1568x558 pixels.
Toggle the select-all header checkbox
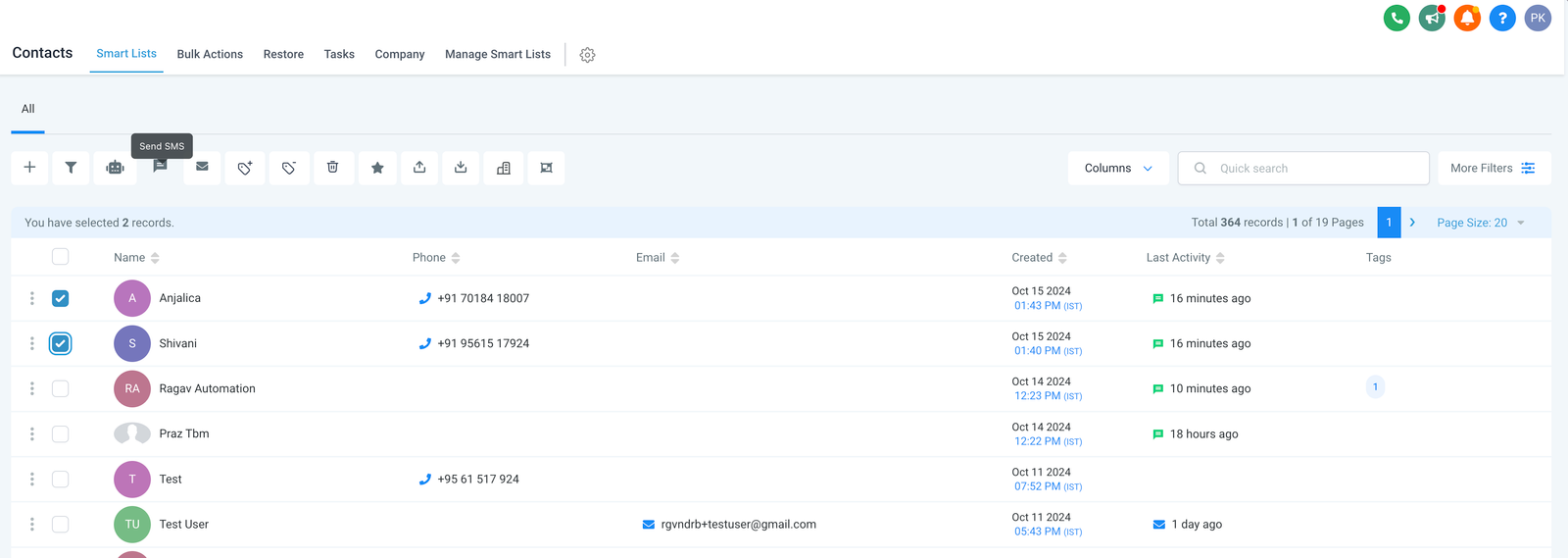pyautogui.click(x=61, y=257)
